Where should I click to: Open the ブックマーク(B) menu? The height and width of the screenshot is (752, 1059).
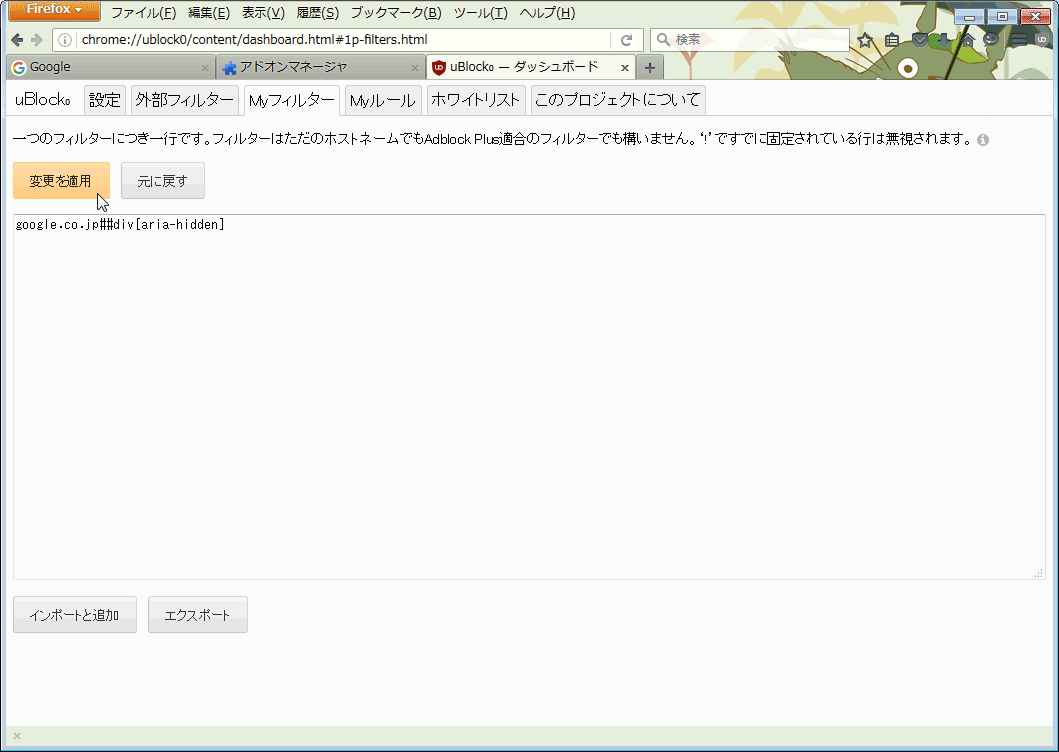(396, 13)
